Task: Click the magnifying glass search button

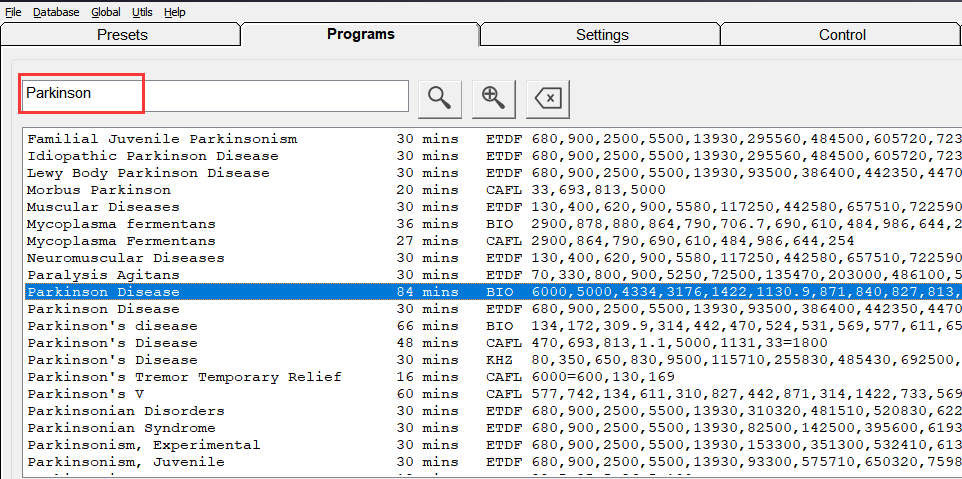Action: coord(439,96)
